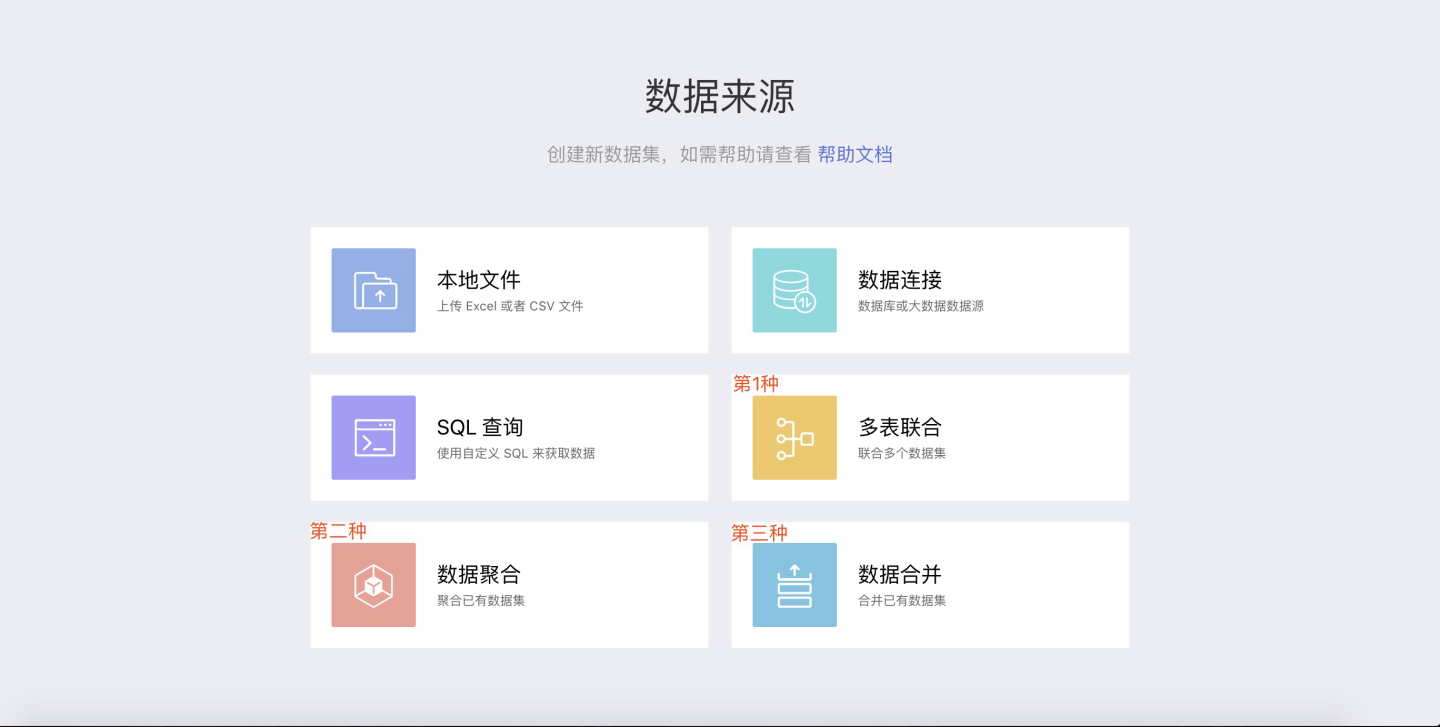1440x727 pixels.
Task: Click the 数据库或大数据数据源 description text
Action: point(920,306)
